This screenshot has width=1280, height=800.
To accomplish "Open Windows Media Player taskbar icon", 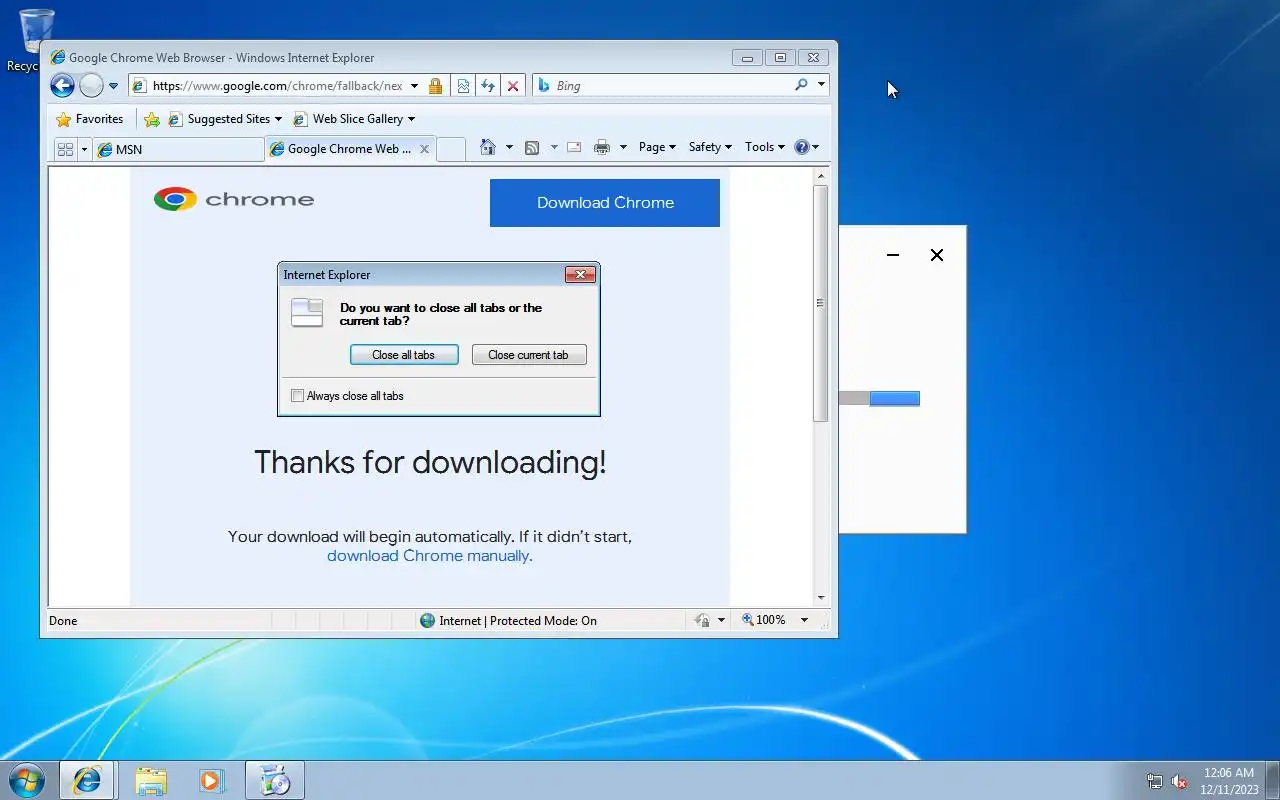I will coord(212,780).
